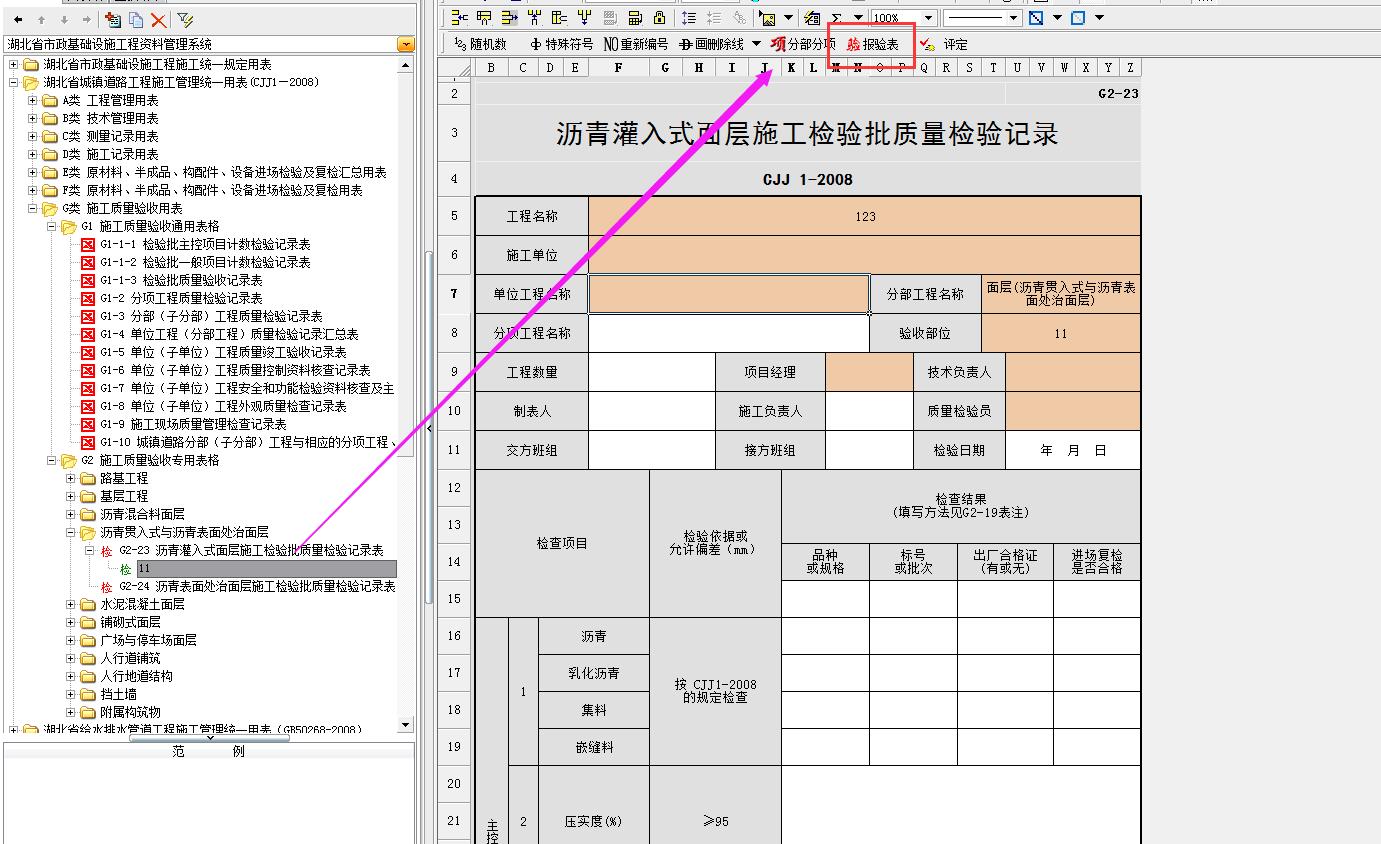
Task: Click the 评定 evaluation button
Action: pos(945,44)
